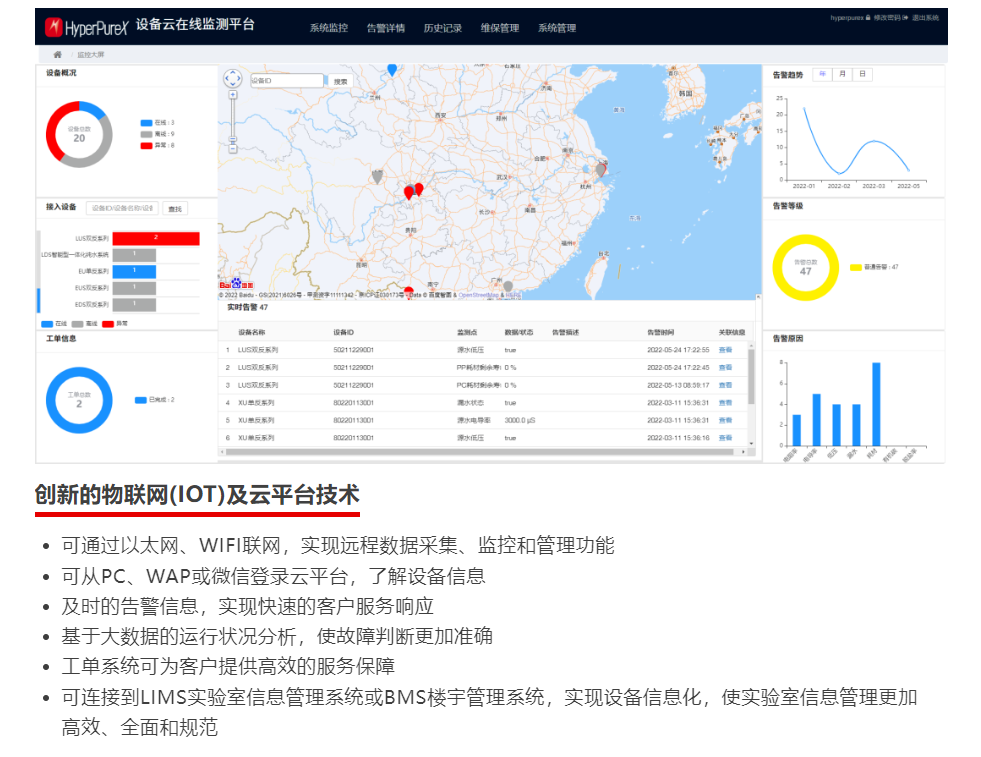Click the left red alarm marker on the map
The height and width of the screenshot is (757, 981).
(x=408, y=191)
